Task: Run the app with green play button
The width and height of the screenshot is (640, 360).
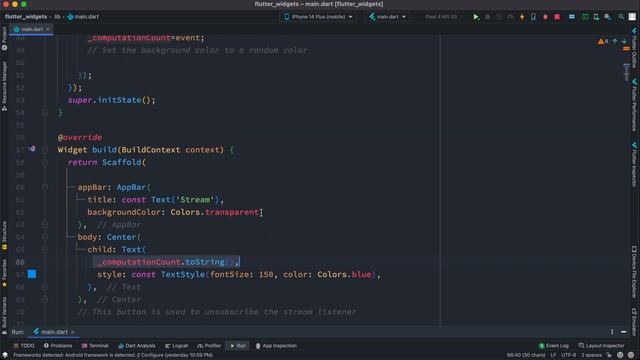Action: pyautogui.click(x=476, y=17)
